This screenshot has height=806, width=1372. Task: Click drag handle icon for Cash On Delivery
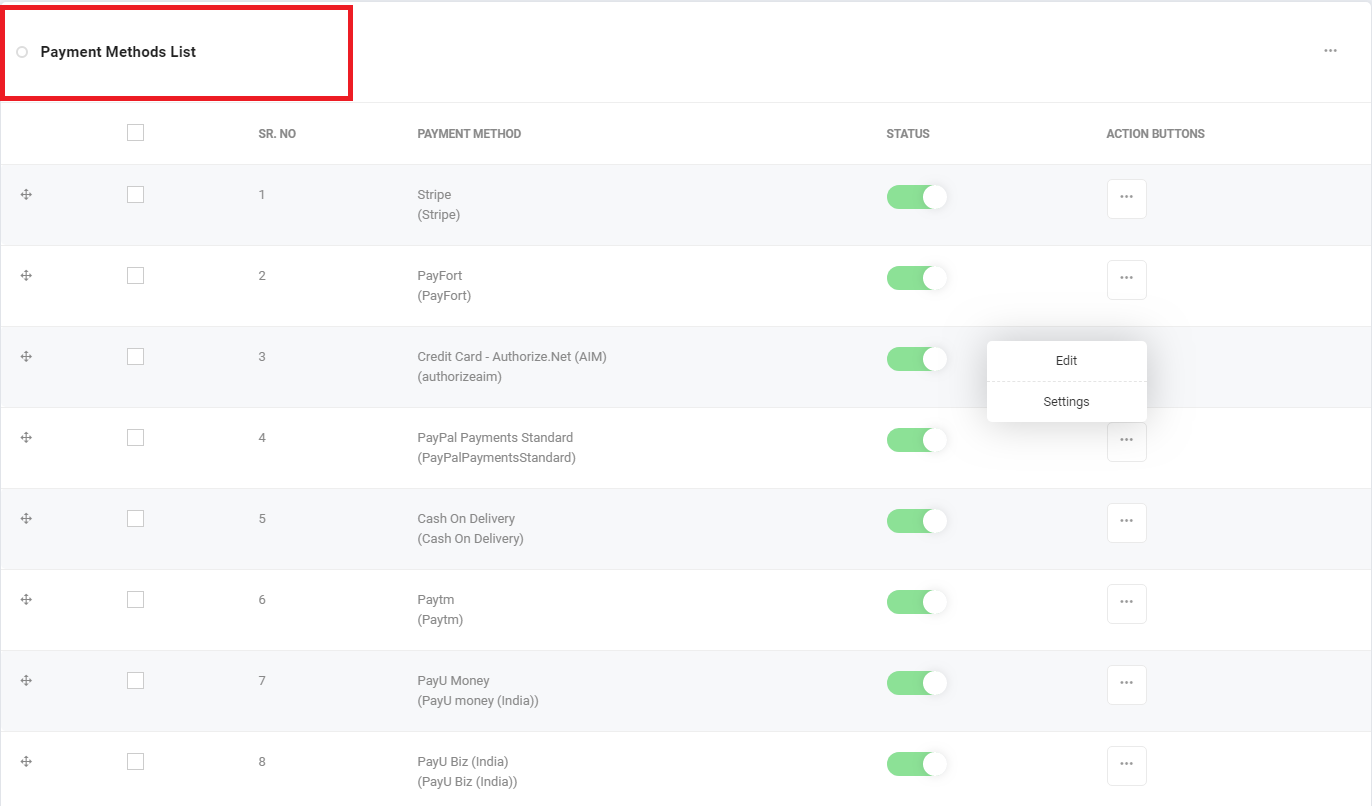coord(27,518)
